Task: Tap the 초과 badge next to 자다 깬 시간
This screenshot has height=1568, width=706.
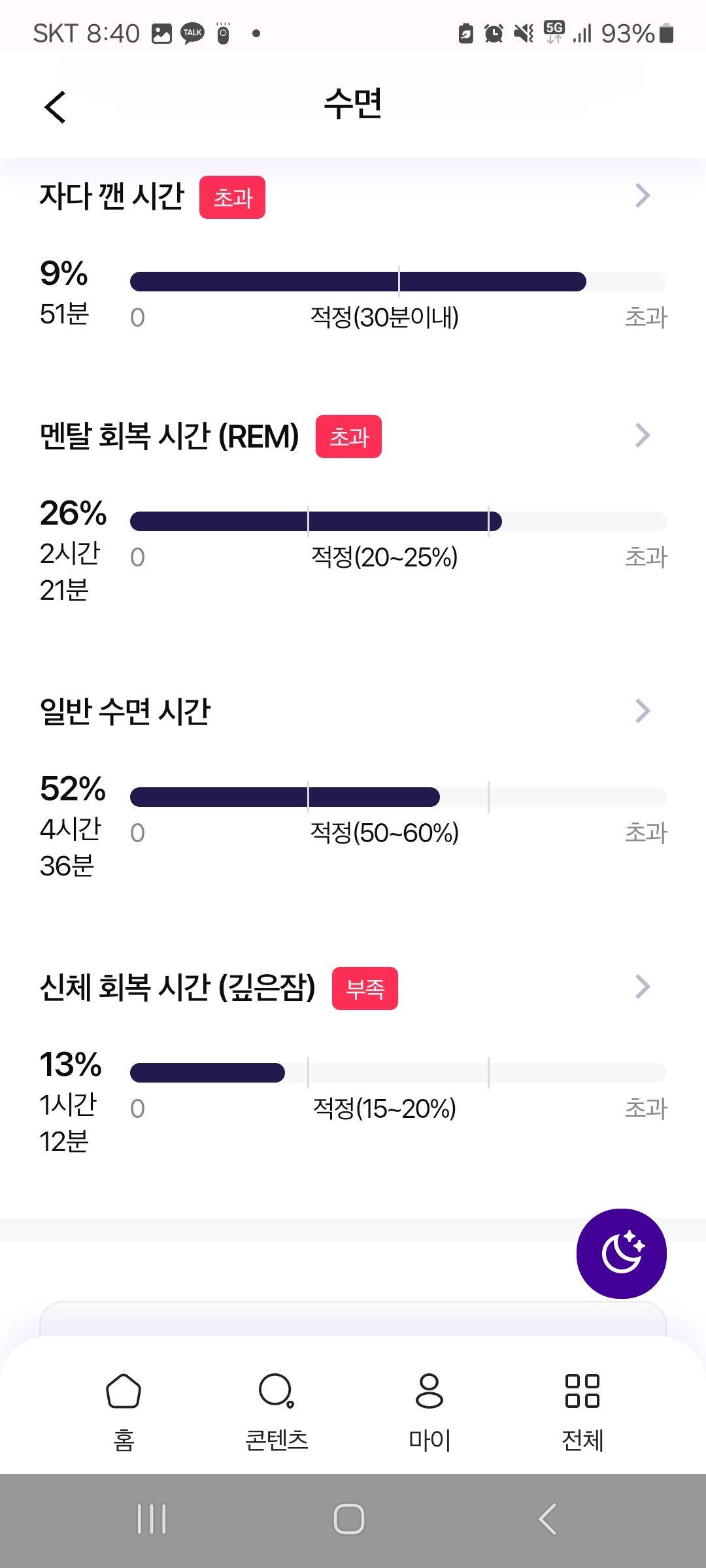Action: pos(232,197)
